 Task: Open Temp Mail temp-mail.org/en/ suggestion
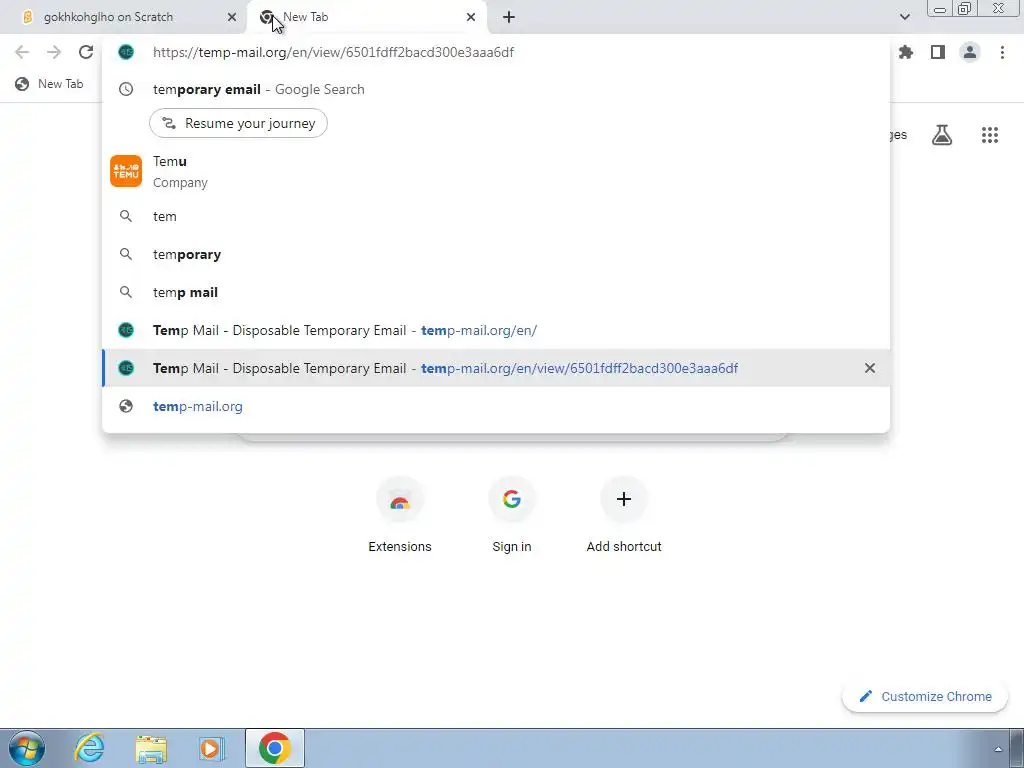click(496, 330)
